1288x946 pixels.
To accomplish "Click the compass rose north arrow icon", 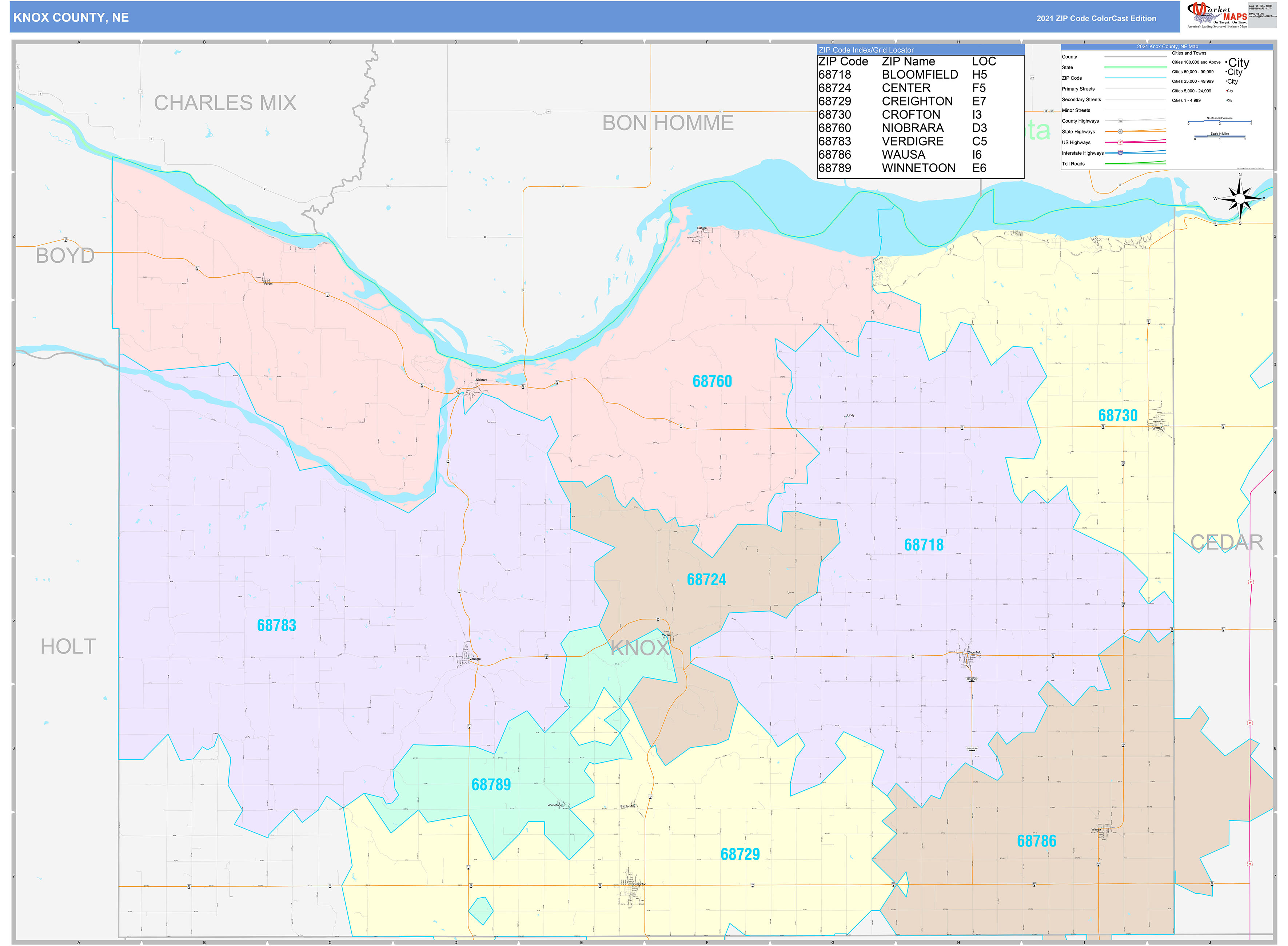I will 1239,198.
